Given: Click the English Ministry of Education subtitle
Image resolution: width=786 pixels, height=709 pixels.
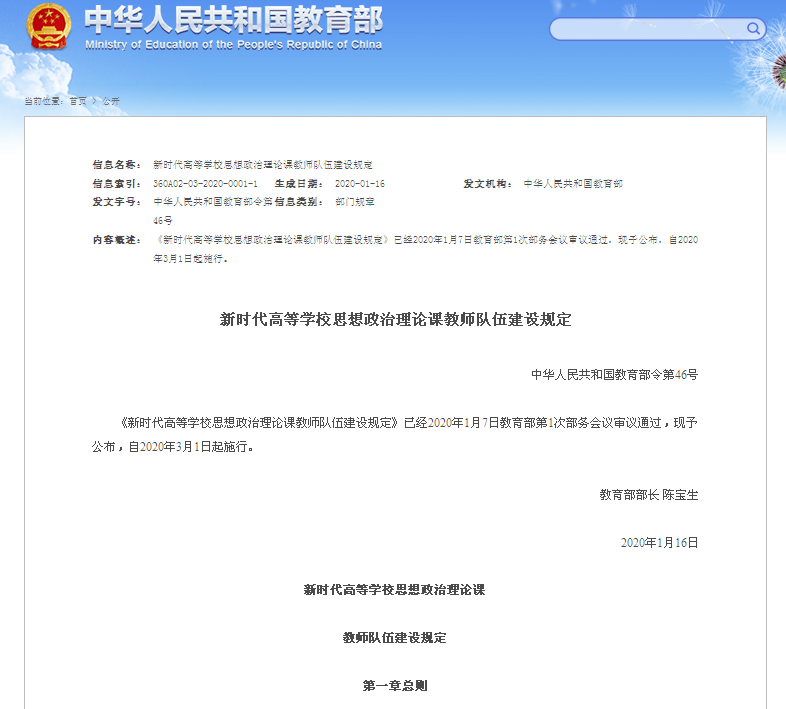Looking at the screenshot, I should coord(233,45).
